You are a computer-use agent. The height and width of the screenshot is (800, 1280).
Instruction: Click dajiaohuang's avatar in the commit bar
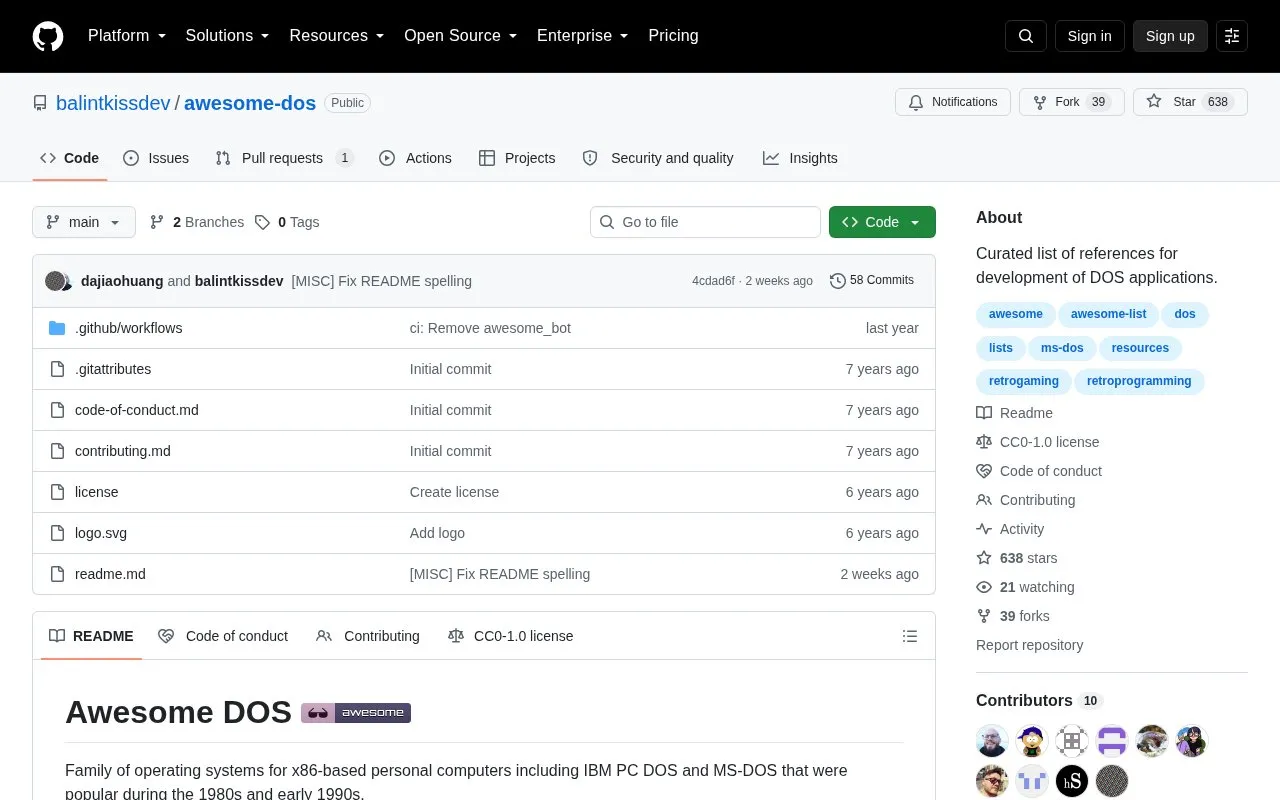[56, 281]
